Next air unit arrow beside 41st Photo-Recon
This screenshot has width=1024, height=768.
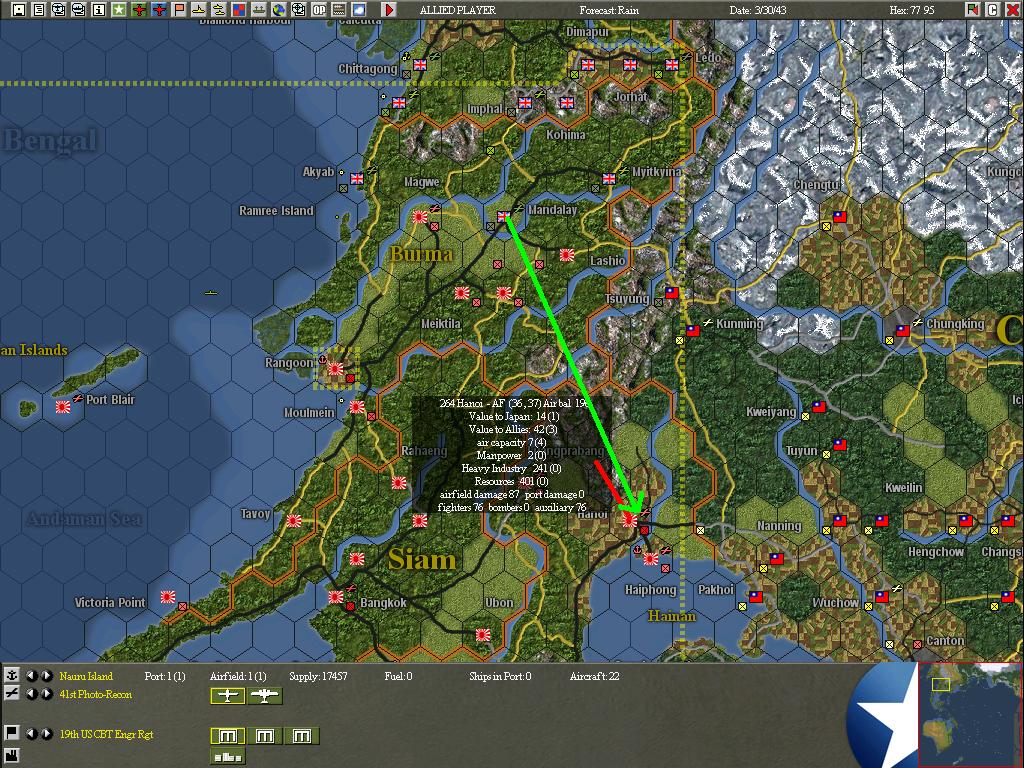click(x=47, y=694)
